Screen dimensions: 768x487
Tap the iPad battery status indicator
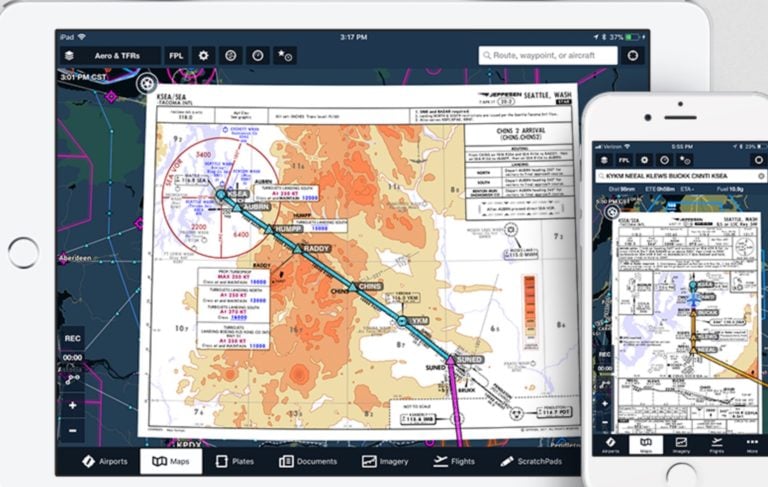tap(632, 37)
